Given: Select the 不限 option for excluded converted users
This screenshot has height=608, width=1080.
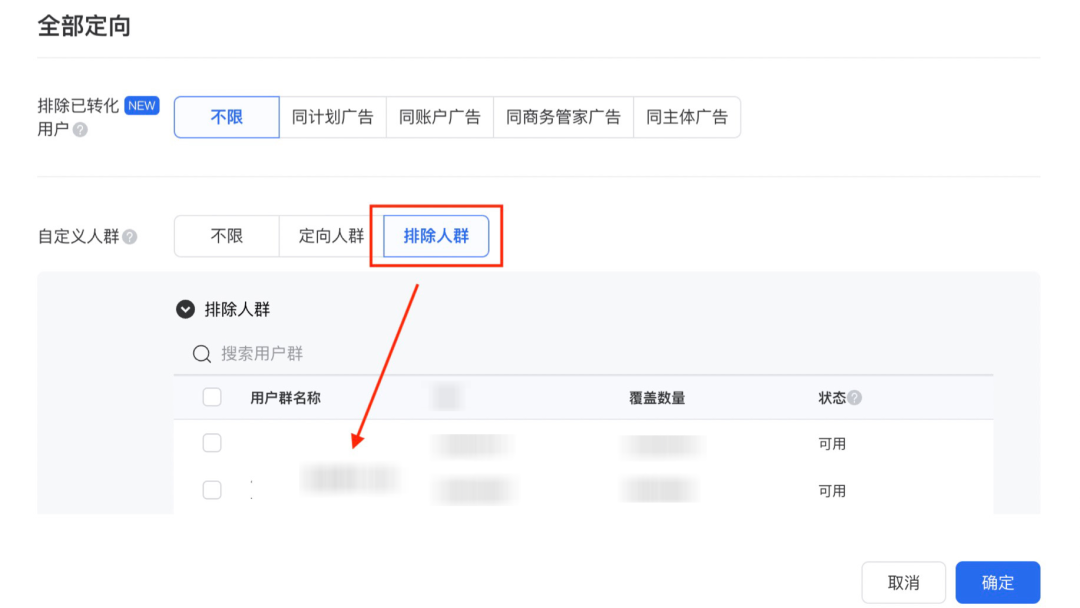Looking at the screenshot, I should pos(226,116).
